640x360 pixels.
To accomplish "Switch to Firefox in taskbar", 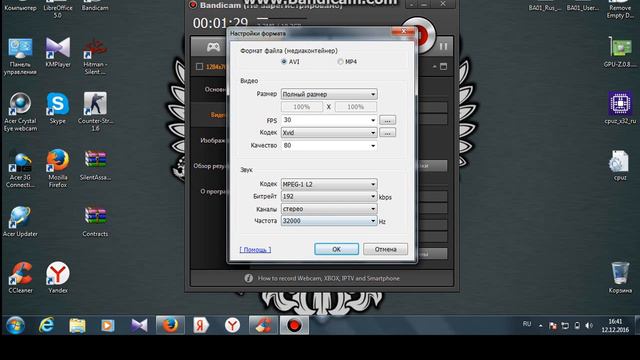I will (170, 325).
